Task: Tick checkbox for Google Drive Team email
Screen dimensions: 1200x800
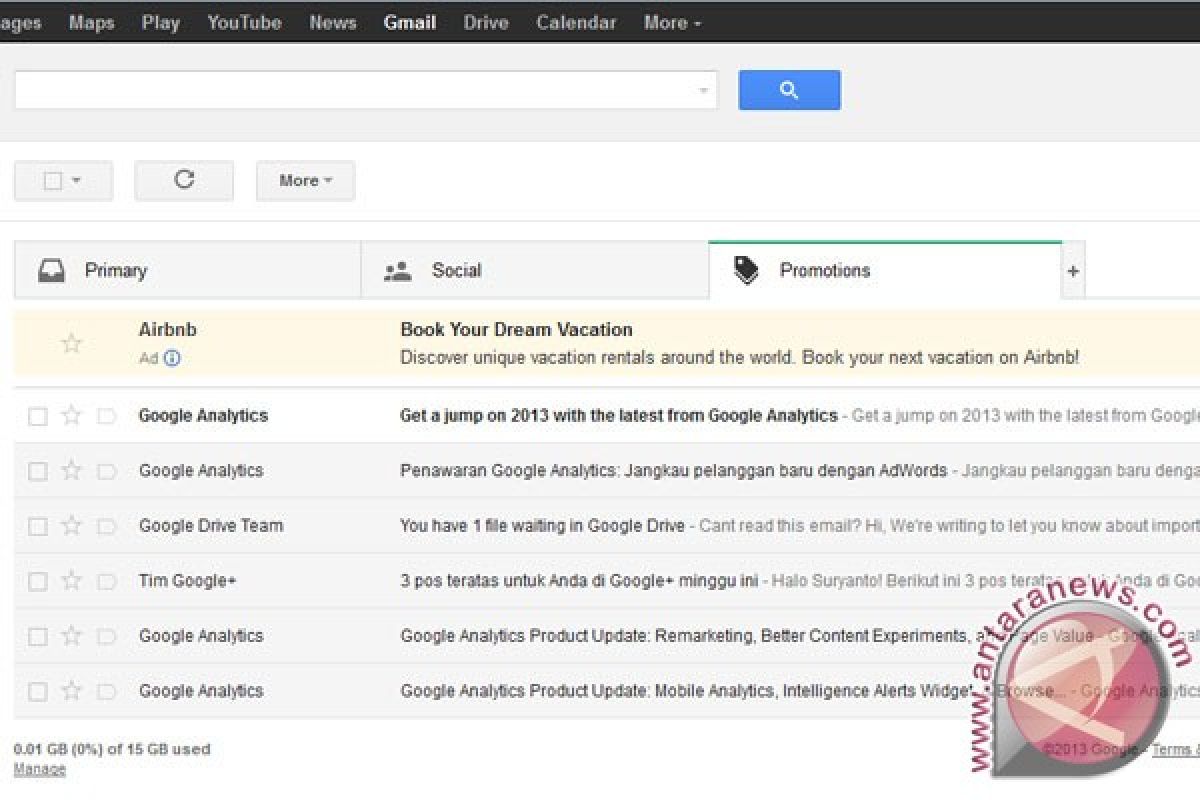Action: 38,526
